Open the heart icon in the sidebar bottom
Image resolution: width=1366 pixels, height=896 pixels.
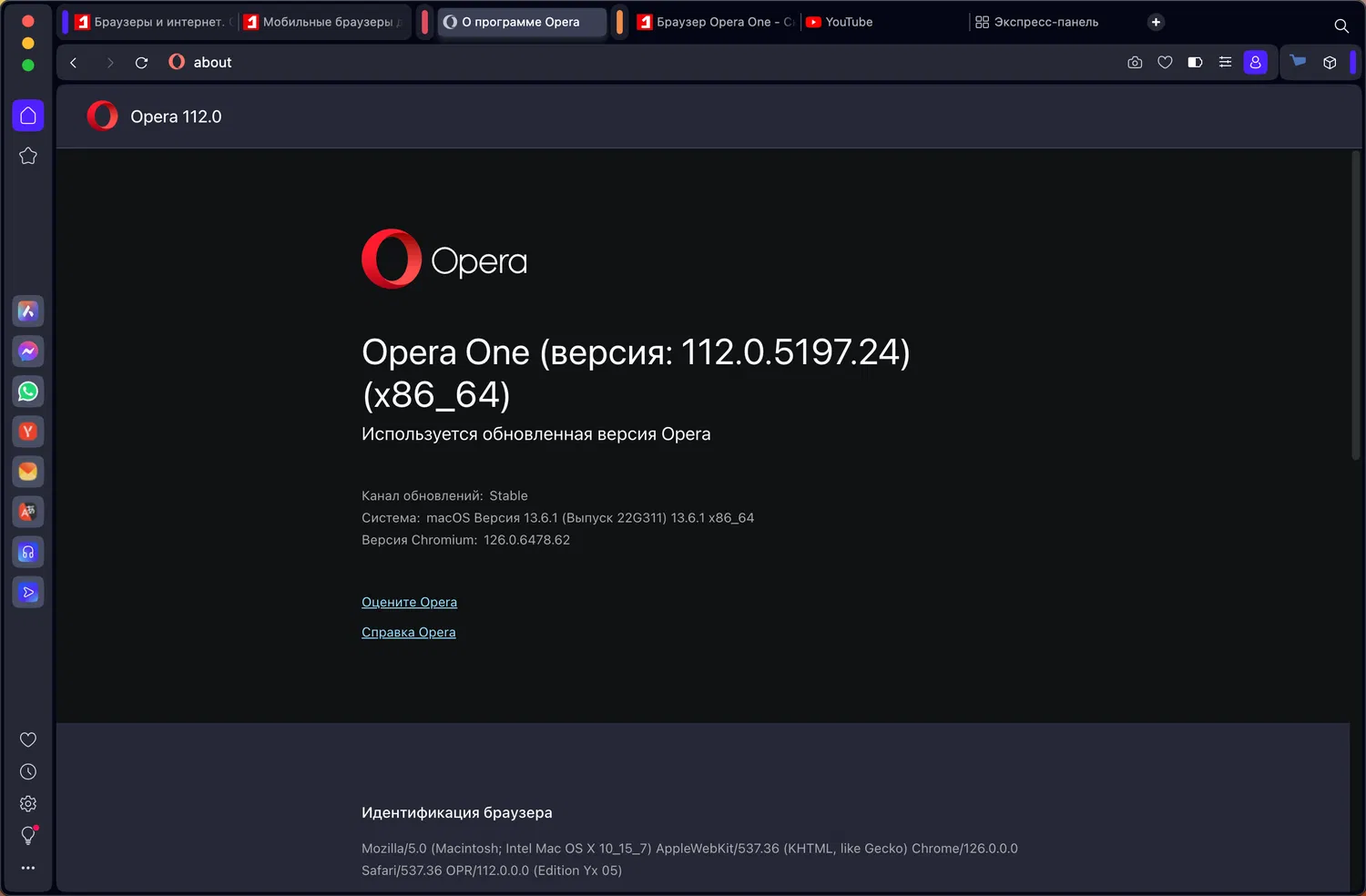tap(28, 739)
